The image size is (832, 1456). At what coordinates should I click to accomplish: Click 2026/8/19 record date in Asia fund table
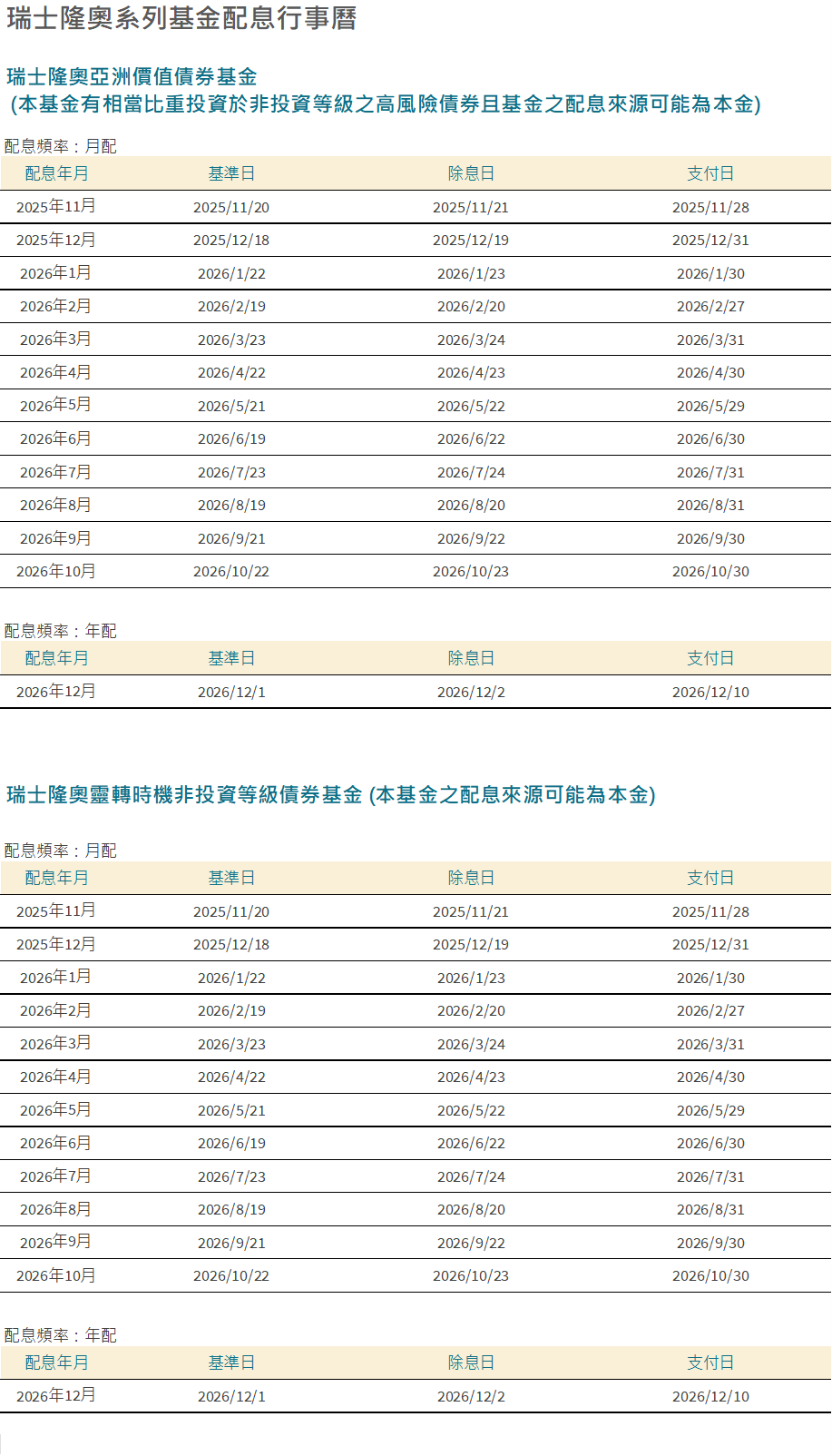tap(231, 506)
